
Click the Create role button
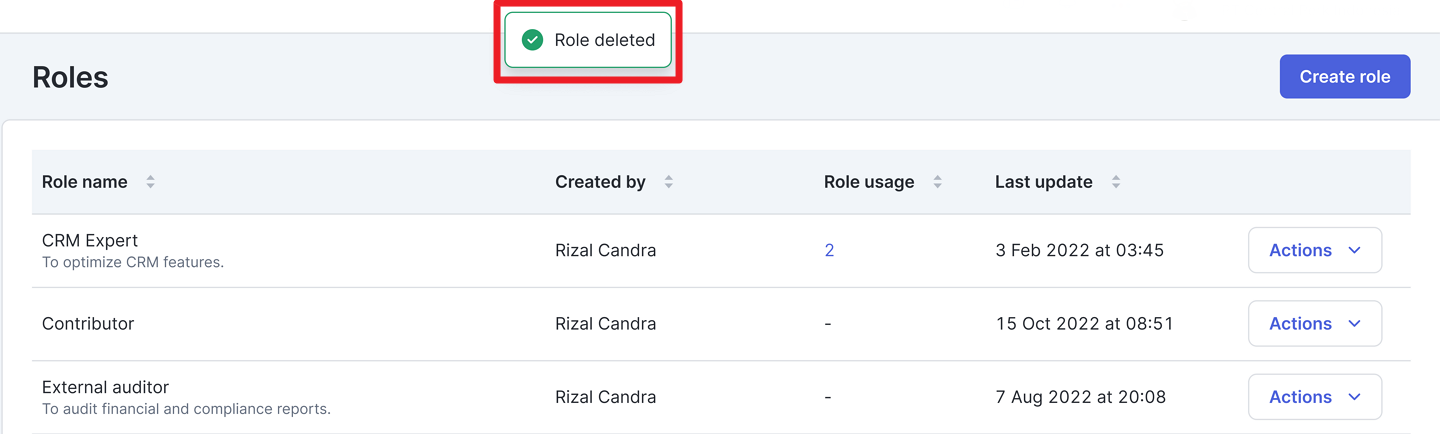point(1344,77)
